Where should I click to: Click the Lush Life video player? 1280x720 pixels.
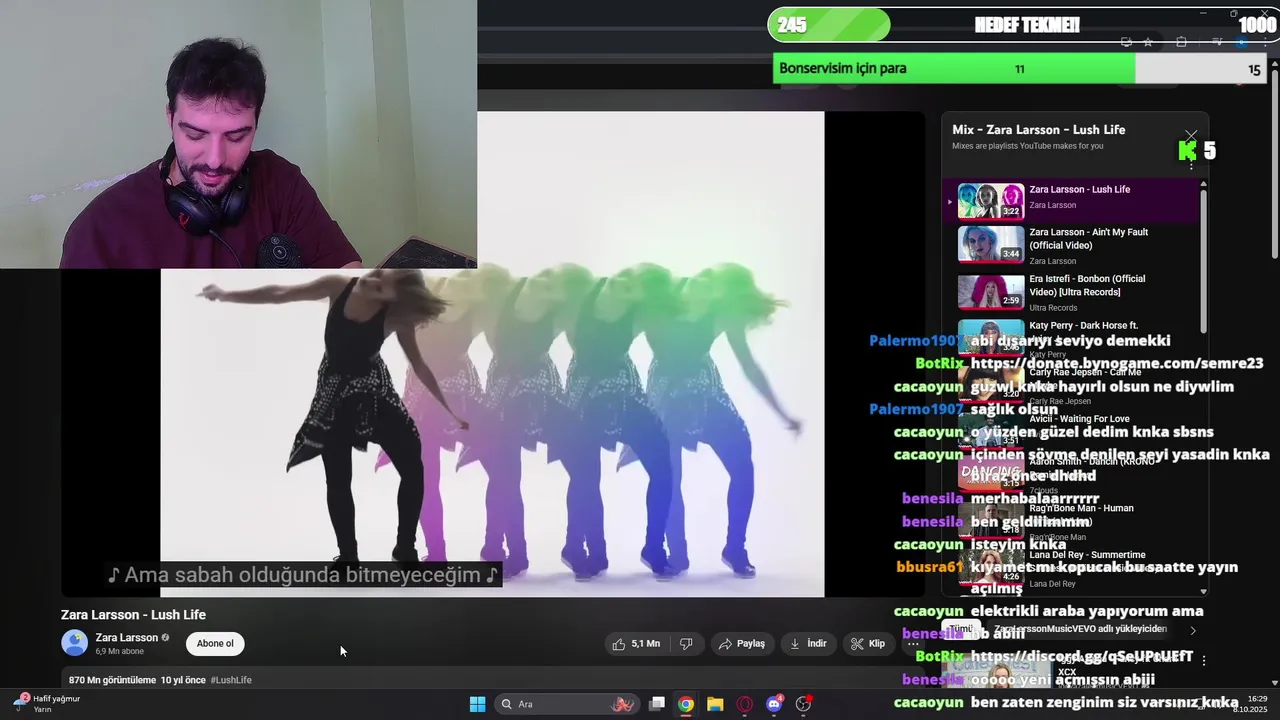click(492, 354)
